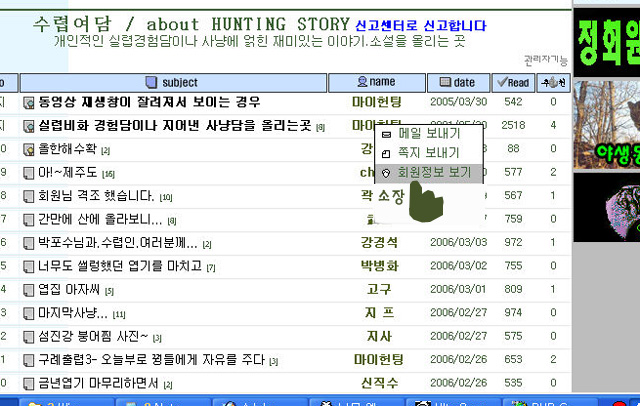The height and width of the screenshot is (406, 640).
Task: Click the notice icon beside 실렵비화 경험담이나 post
Action: coord(29,126)
